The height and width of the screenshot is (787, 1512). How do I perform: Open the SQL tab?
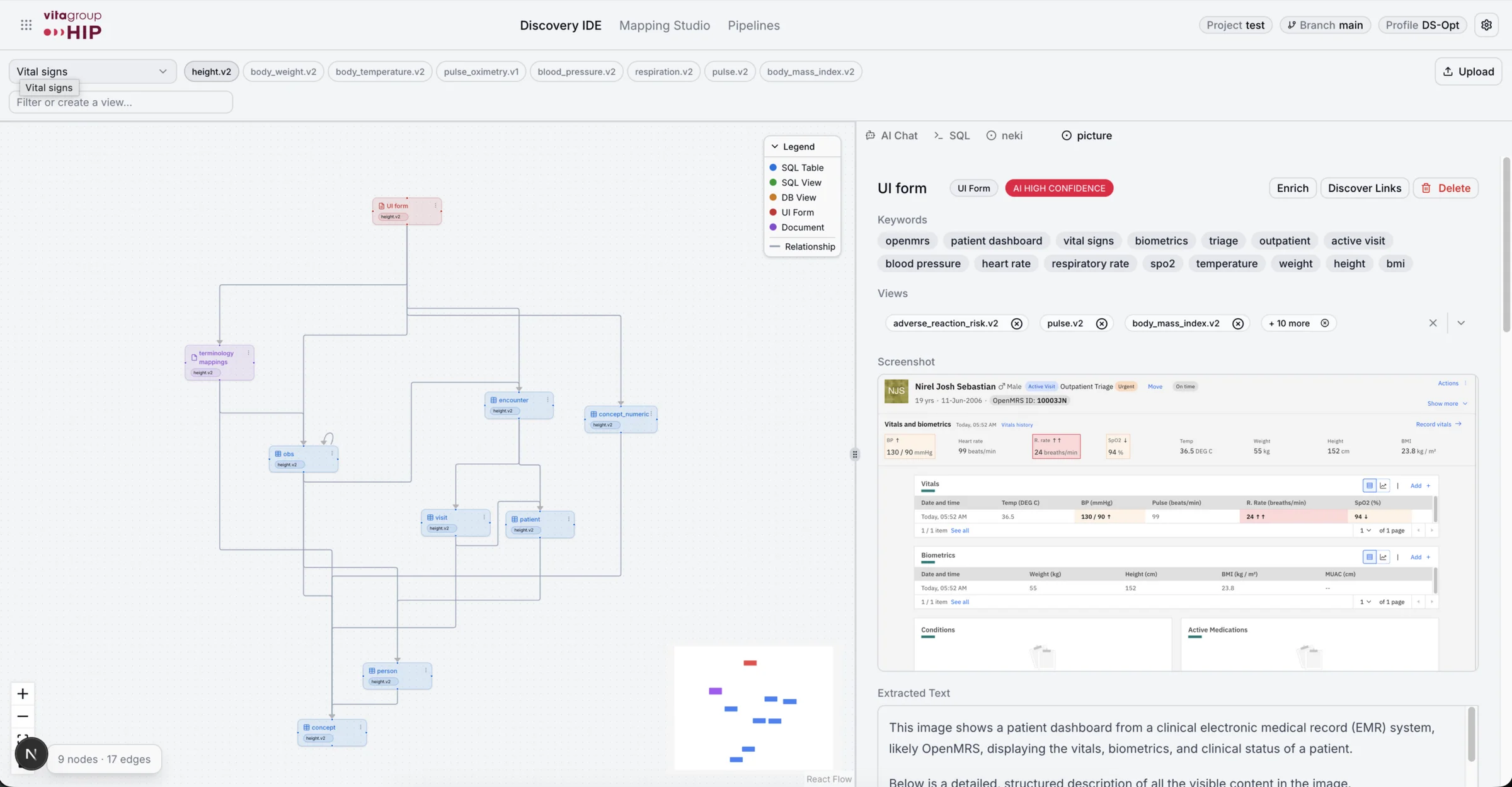click(x=952, y=135)
